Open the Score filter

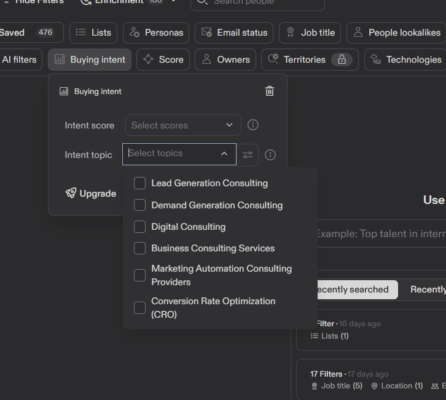(x=163, y=60)
